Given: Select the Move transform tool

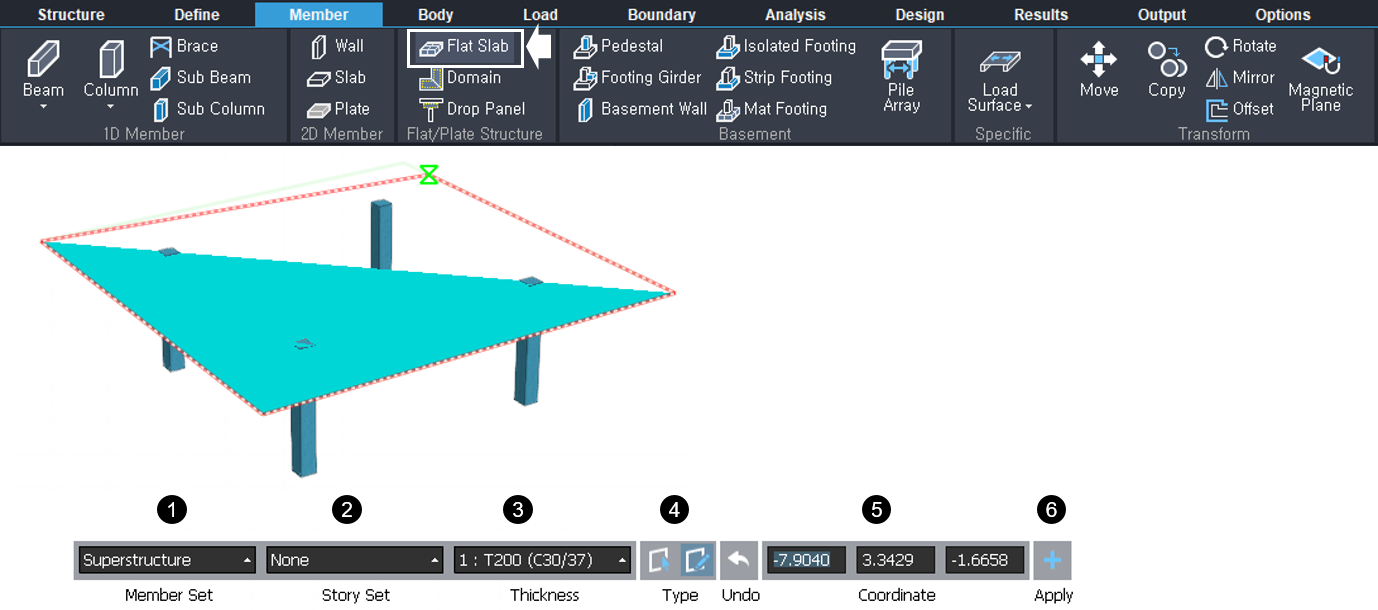Looking at the screenshot, I should coord(1098,70).
